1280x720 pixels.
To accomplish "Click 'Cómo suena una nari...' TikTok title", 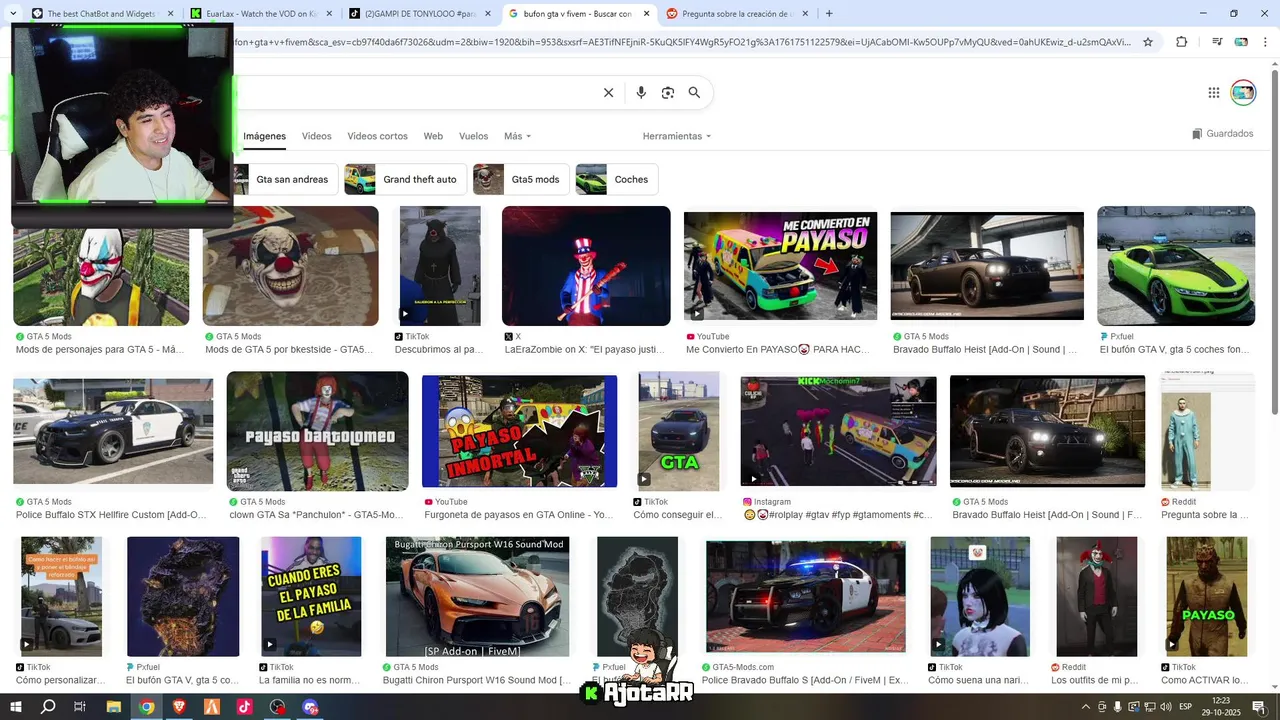I will click(978, 680).
